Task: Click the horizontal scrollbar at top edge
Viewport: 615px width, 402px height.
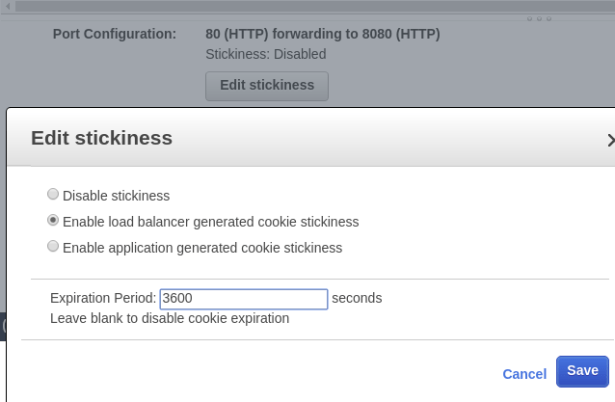Action: 300,5
